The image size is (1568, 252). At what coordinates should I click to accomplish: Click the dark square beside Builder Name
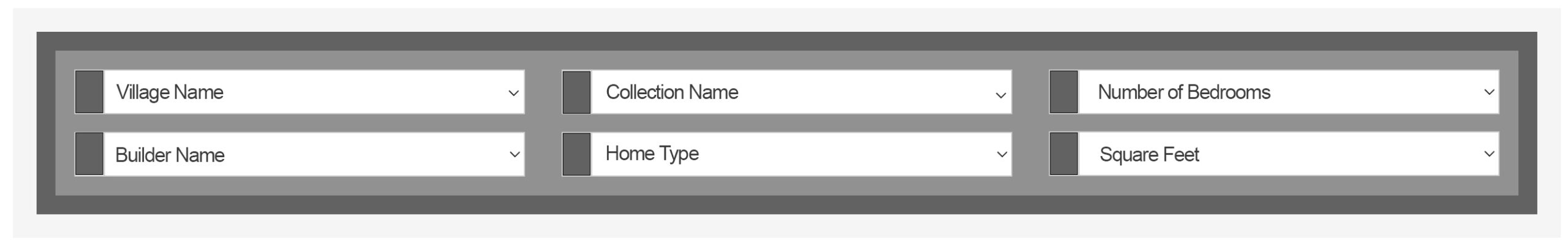coord(89,154)
